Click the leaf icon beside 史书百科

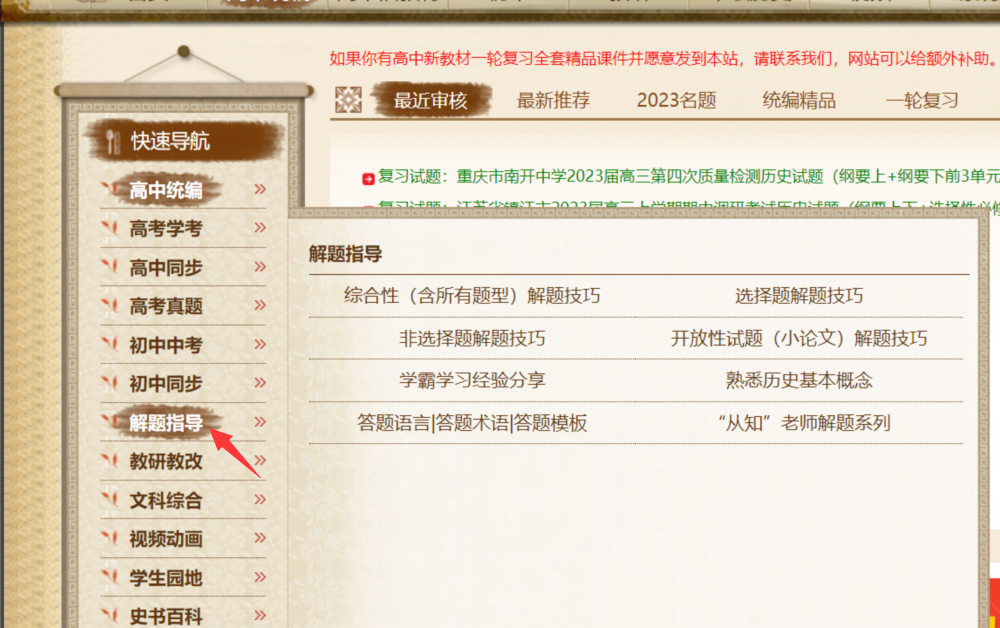coord(110,615)
